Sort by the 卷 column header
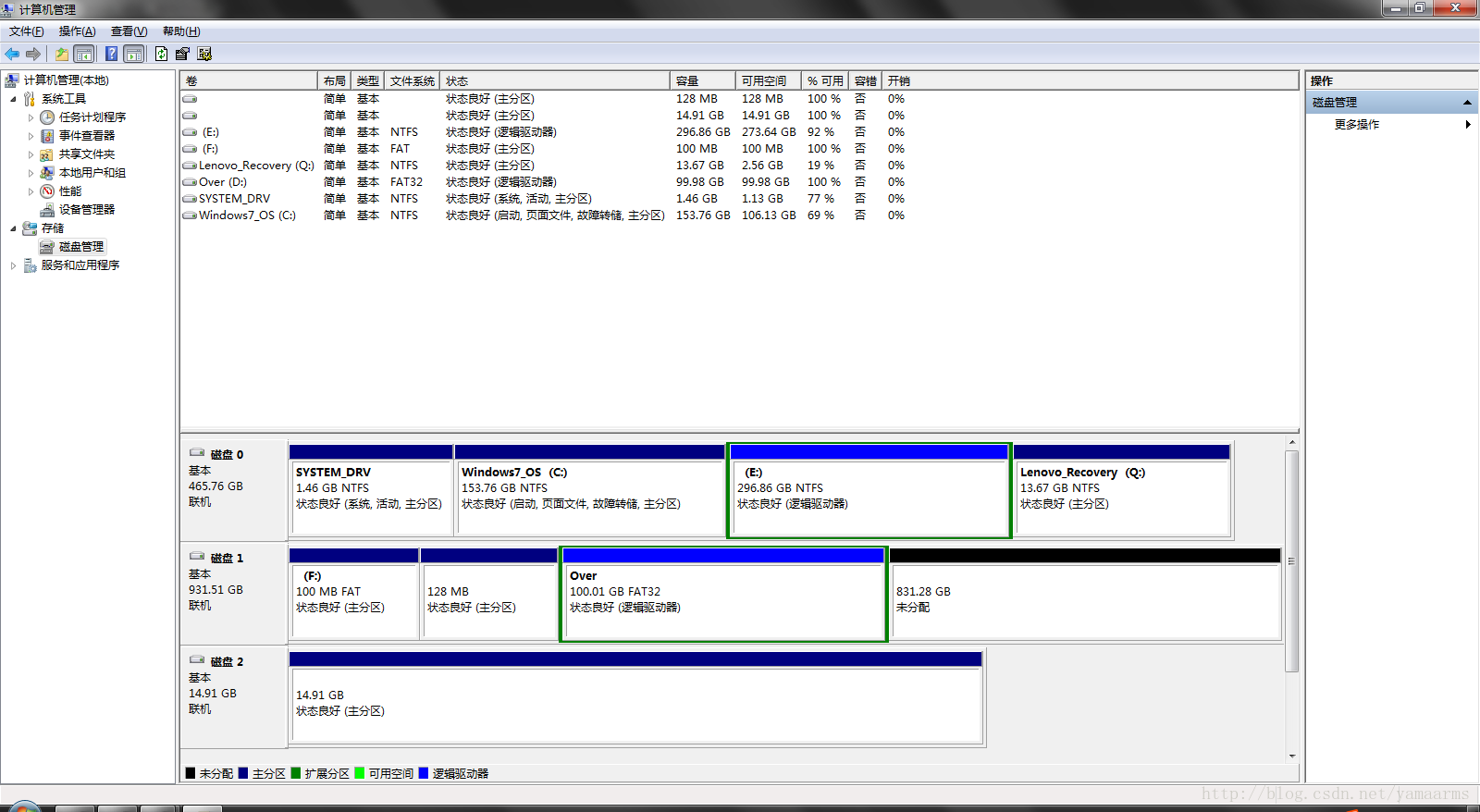Image resolution: width=1480 pixels, height=812 pixels. [249, 81]
